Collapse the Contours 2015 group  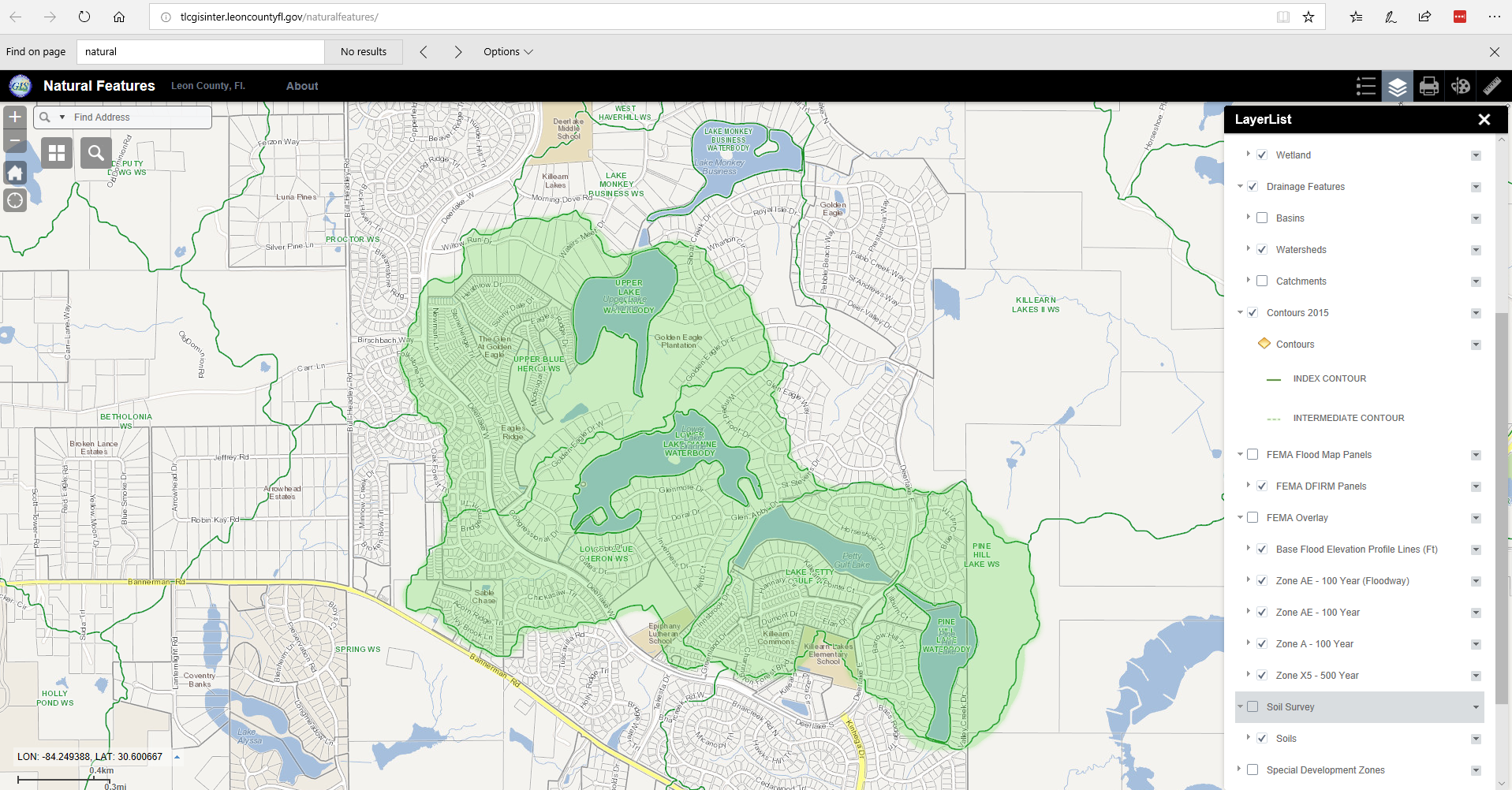click(1240, 313)
